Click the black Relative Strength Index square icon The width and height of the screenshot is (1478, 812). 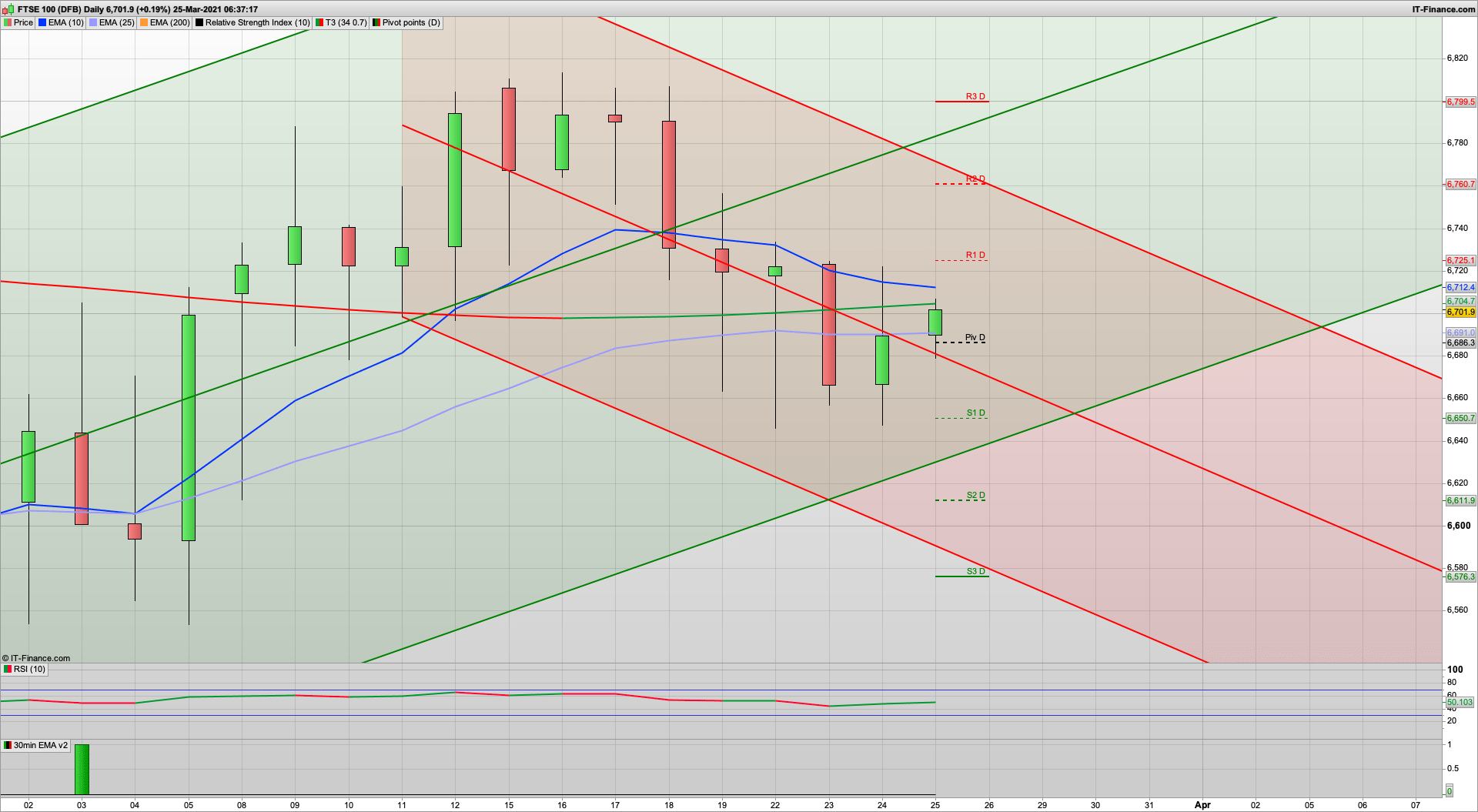click(x=199, y=22)
